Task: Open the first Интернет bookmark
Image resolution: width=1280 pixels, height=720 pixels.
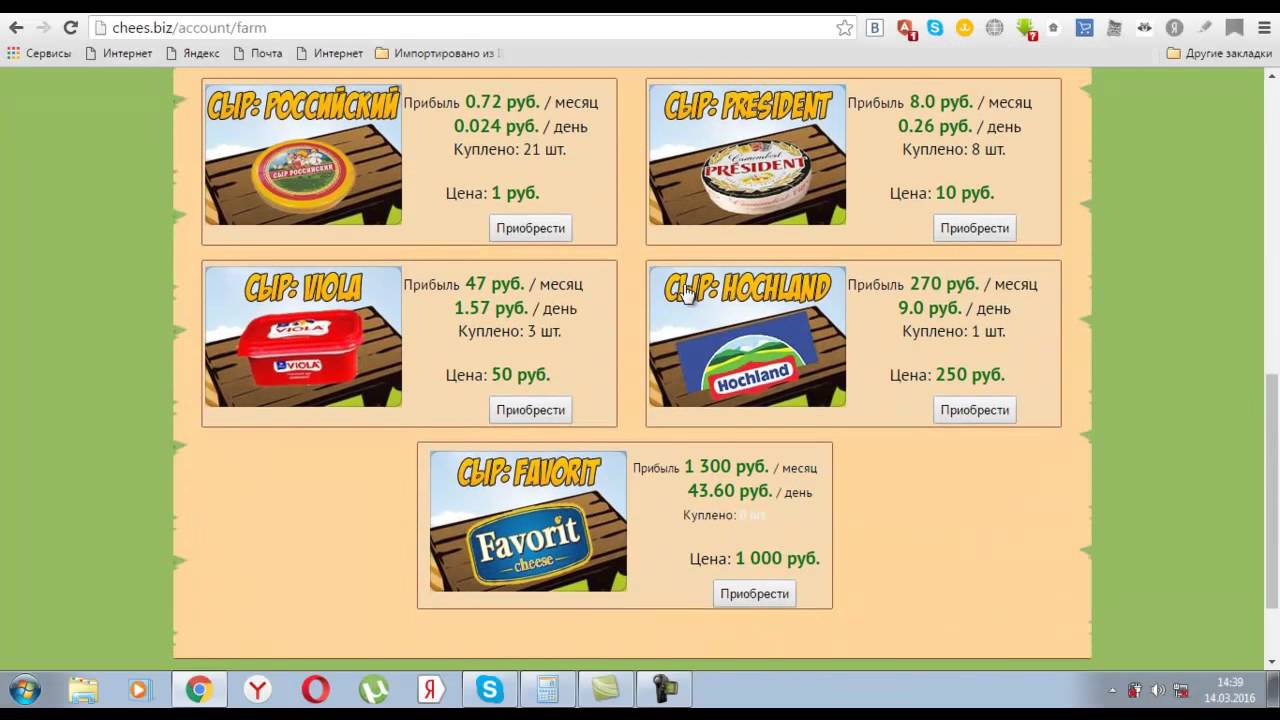Action: pos(119,53)
